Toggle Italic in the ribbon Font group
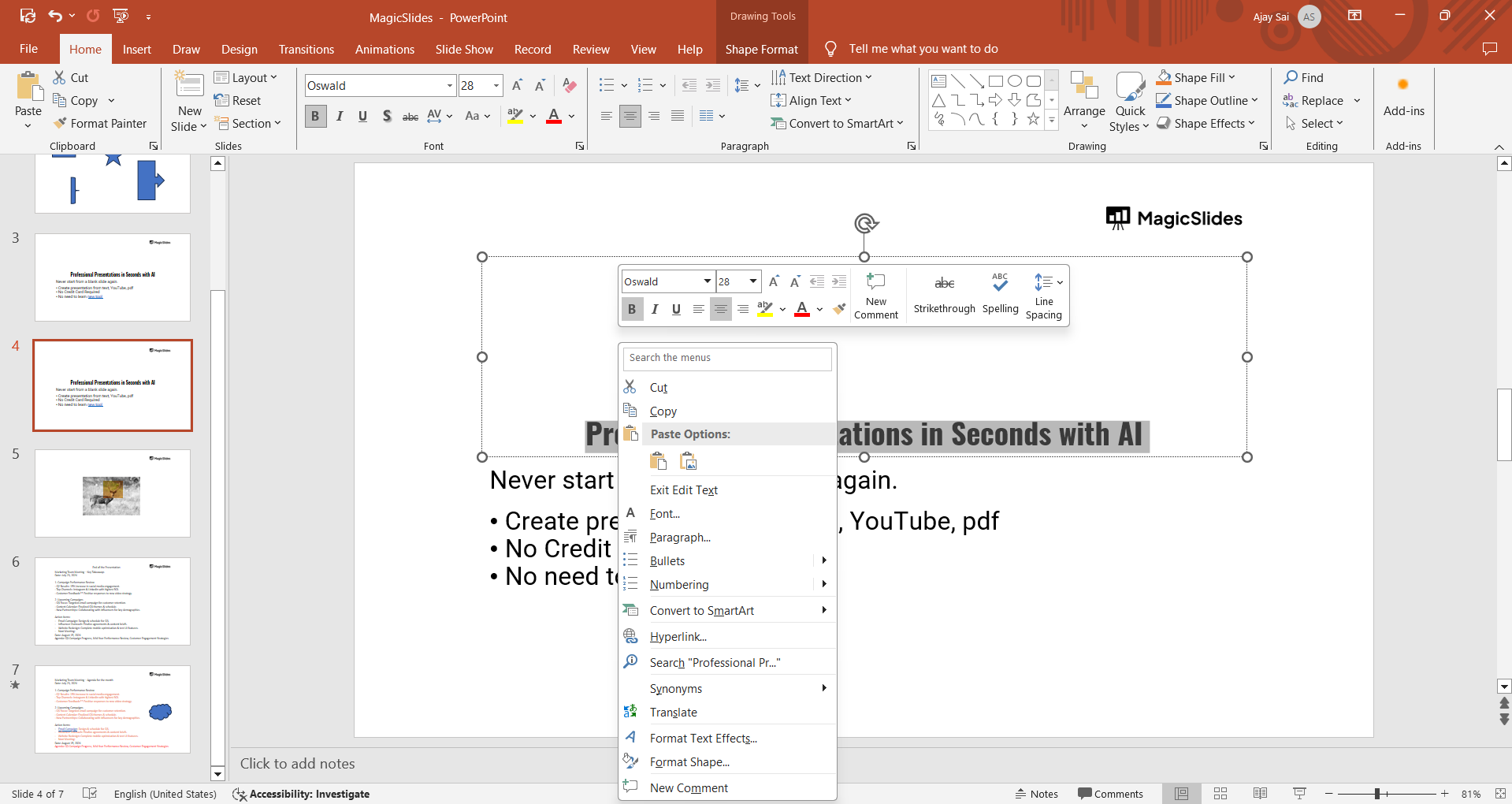 [340, 117]
